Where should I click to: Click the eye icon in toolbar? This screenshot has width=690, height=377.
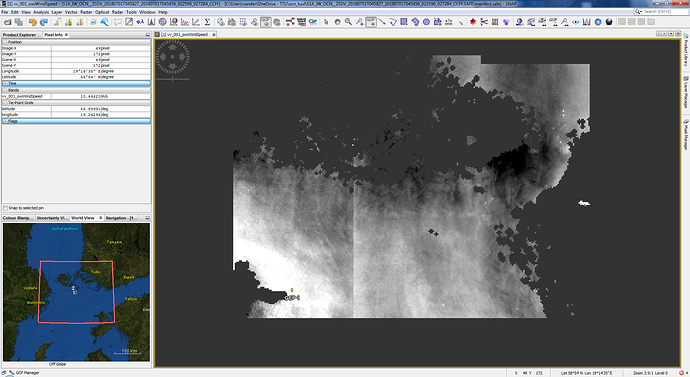point(576,22)
